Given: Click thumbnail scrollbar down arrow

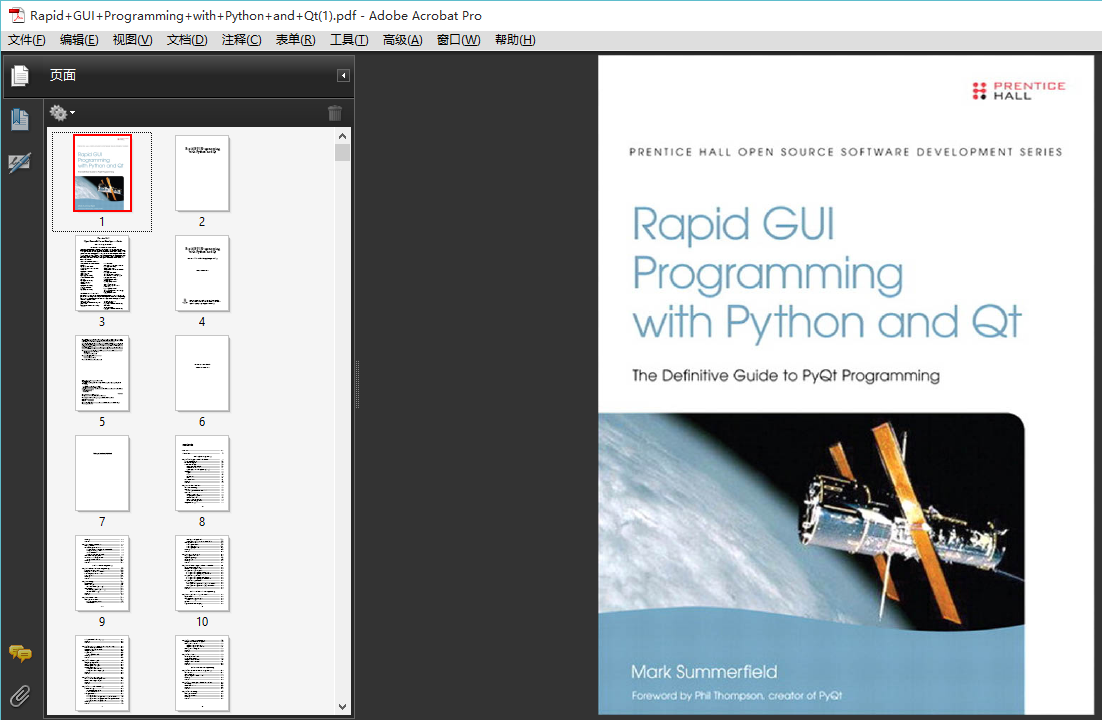Looking at the screenshot, I should [342, 707].
